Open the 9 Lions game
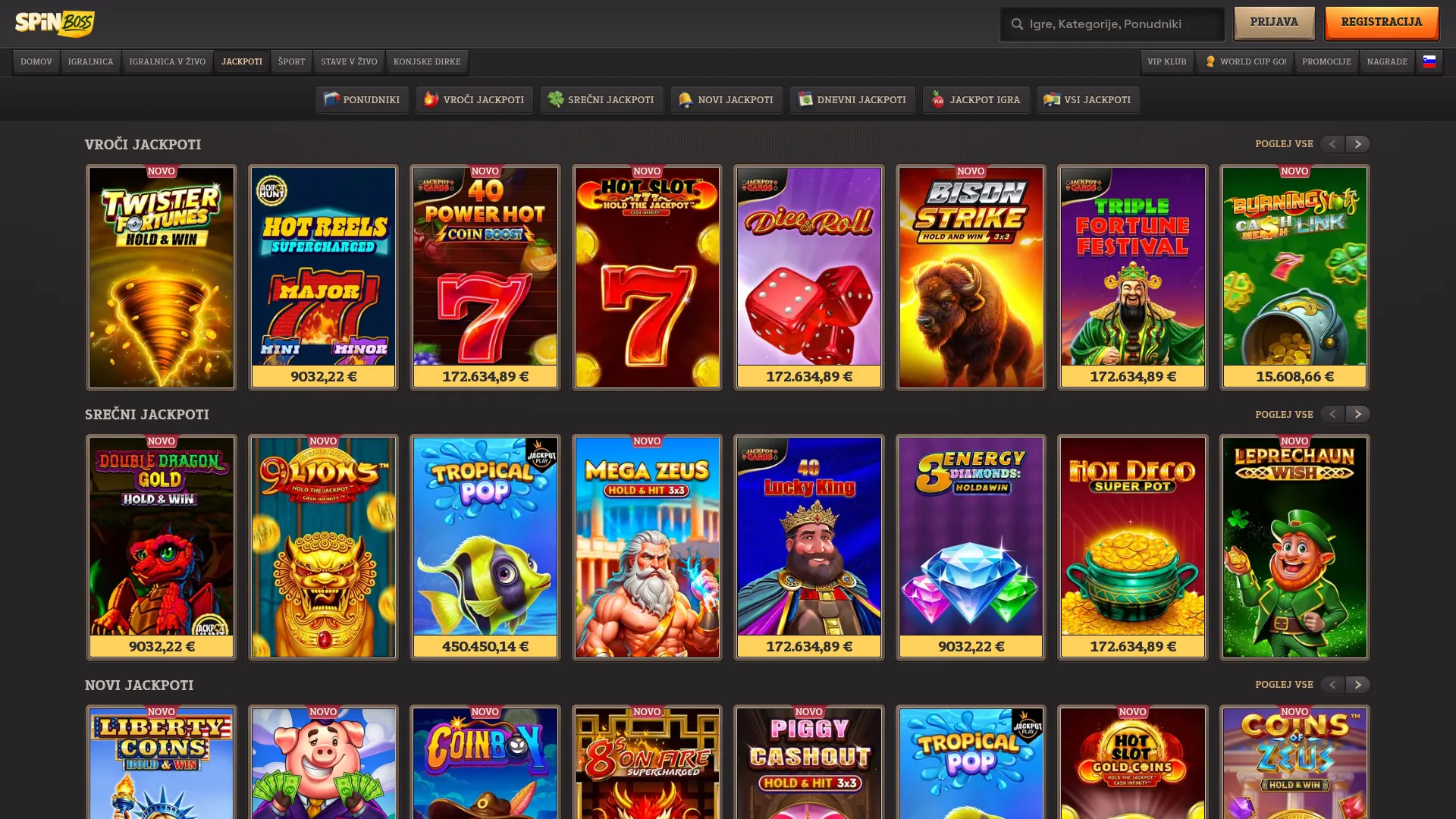This screenshot has height=819, width=1456. click(x=323, y=548)
